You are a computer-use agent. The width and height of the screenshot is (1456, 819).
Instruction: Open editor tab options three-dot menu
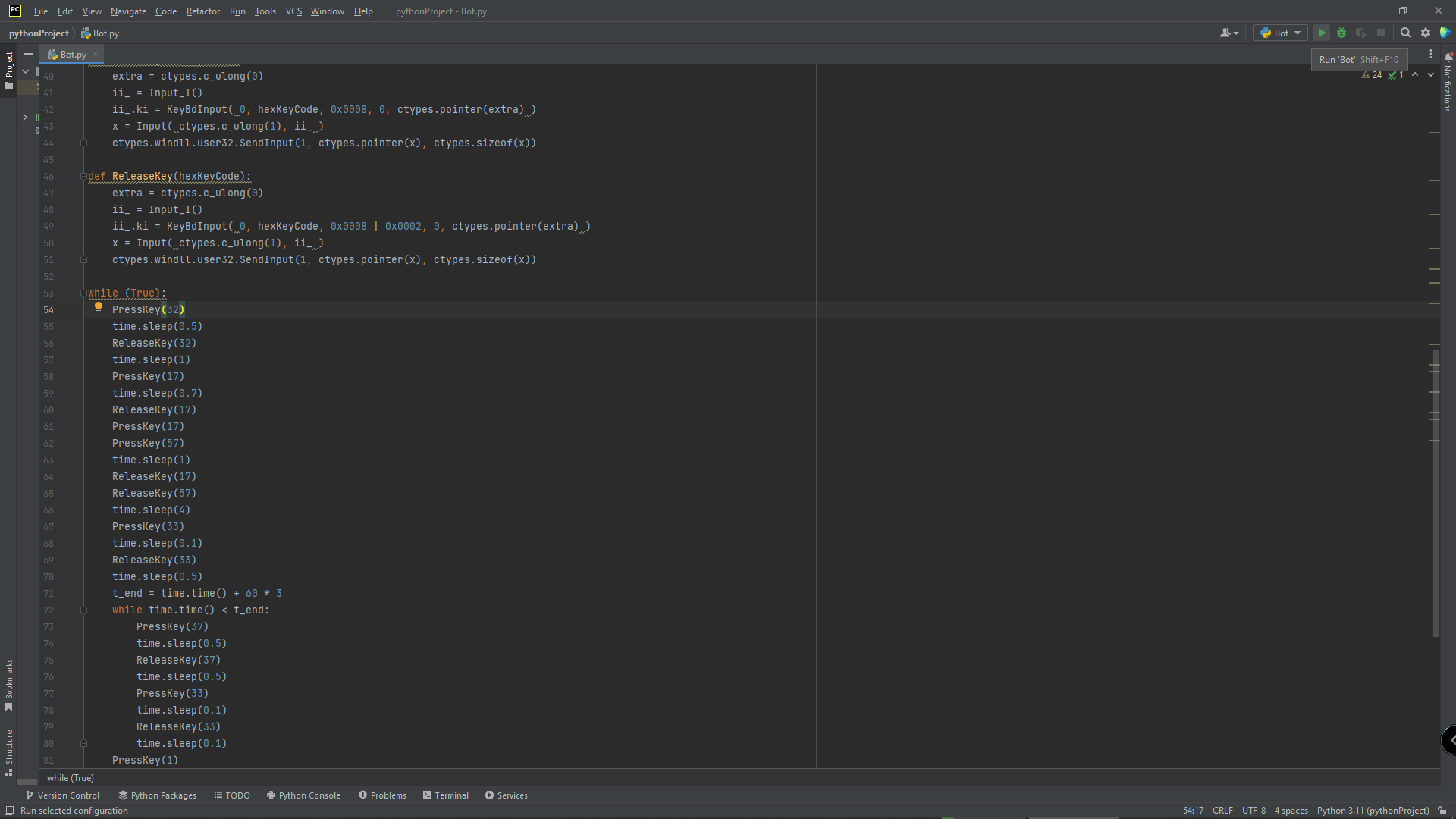tap(1431, 54)
